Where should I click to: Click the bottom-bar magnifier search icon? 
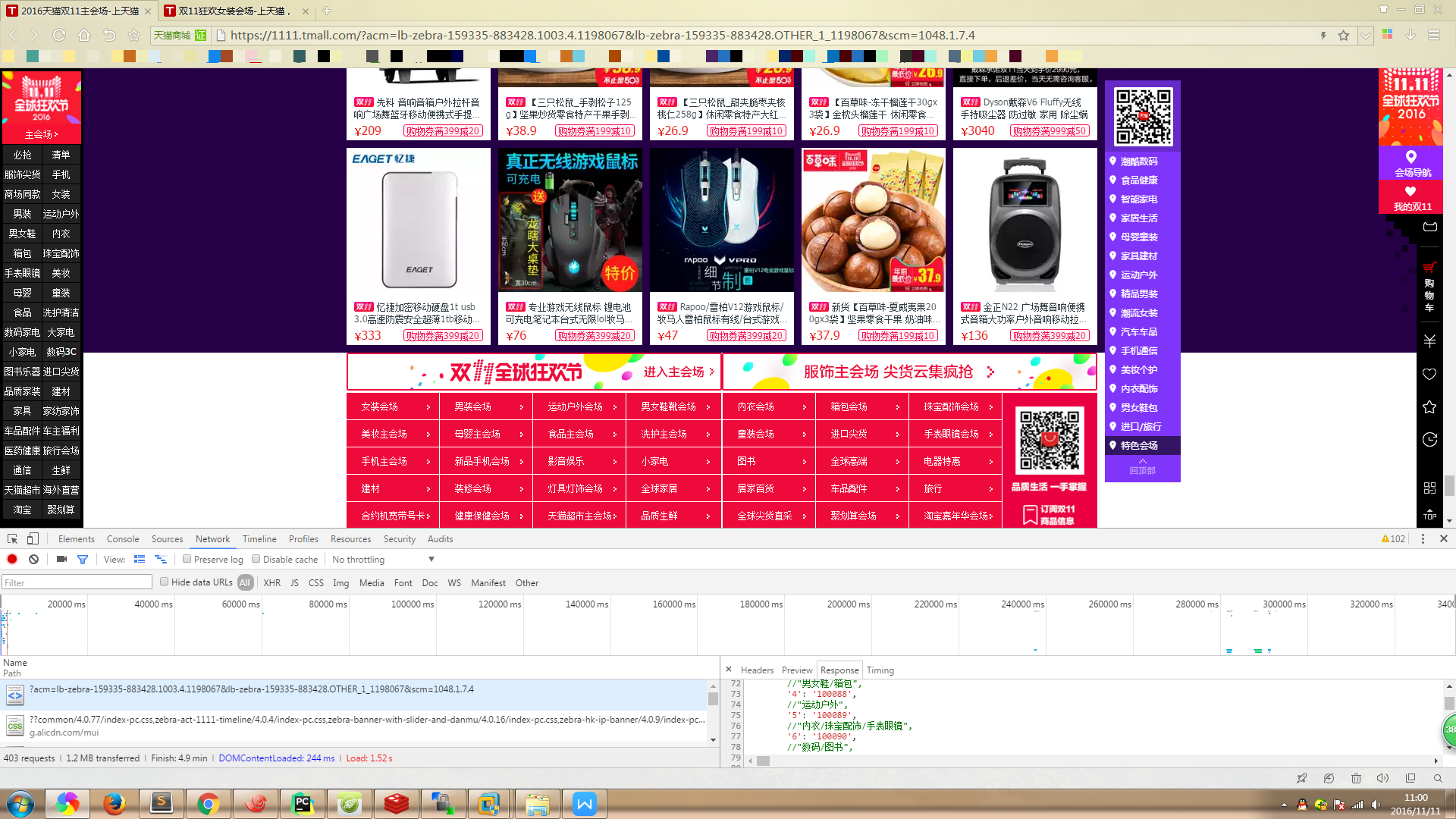tap(1438, 779)
